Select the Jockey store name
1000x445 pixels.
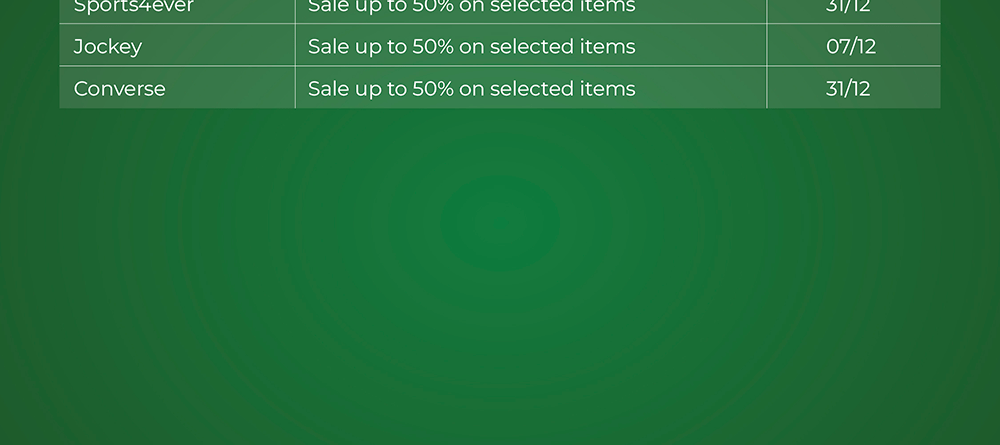(108, 47)
